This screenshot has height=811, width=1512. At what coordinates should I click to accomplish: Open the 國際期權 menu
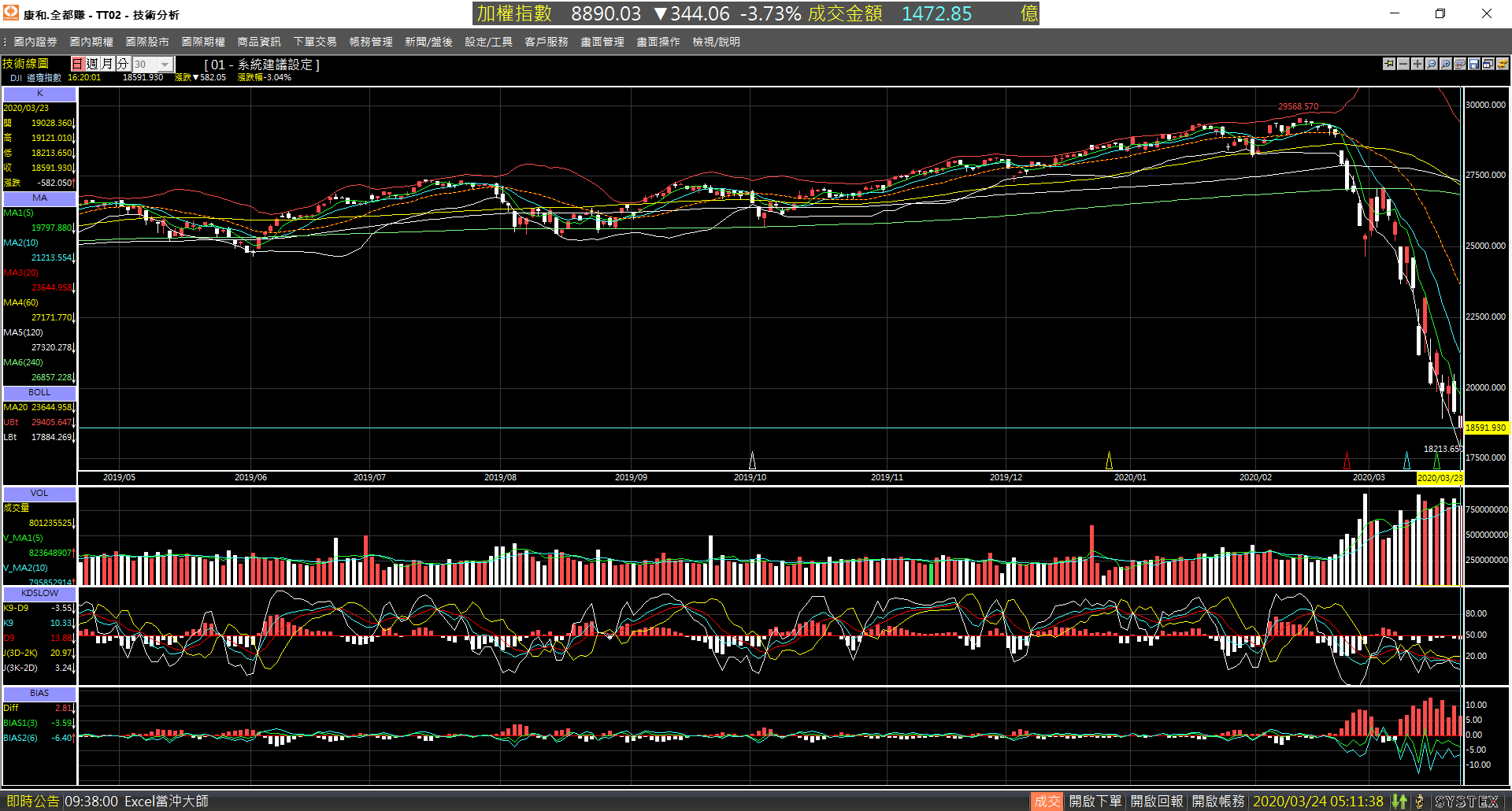click(203, 42)
